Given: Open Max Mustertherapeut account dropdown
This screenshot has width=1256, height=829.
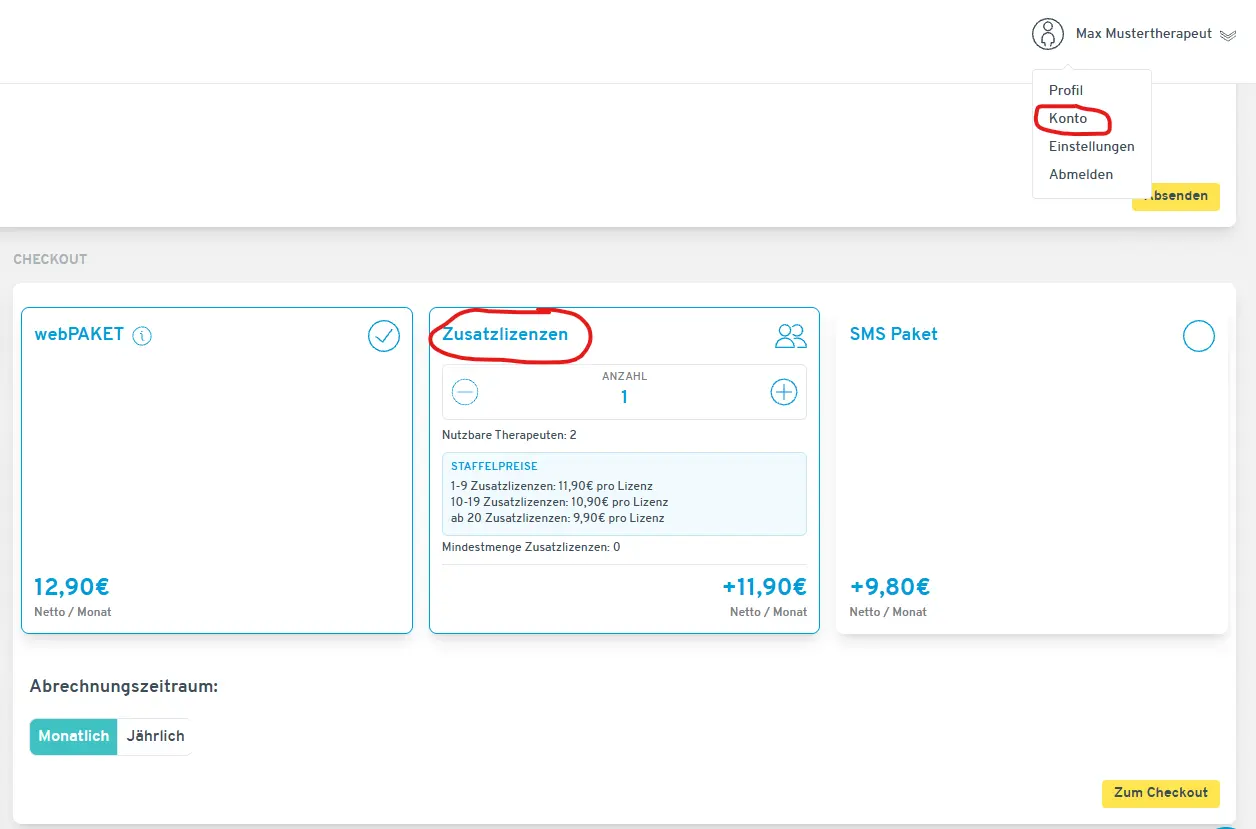Looking at the screenshot, I should [1143, 34].
